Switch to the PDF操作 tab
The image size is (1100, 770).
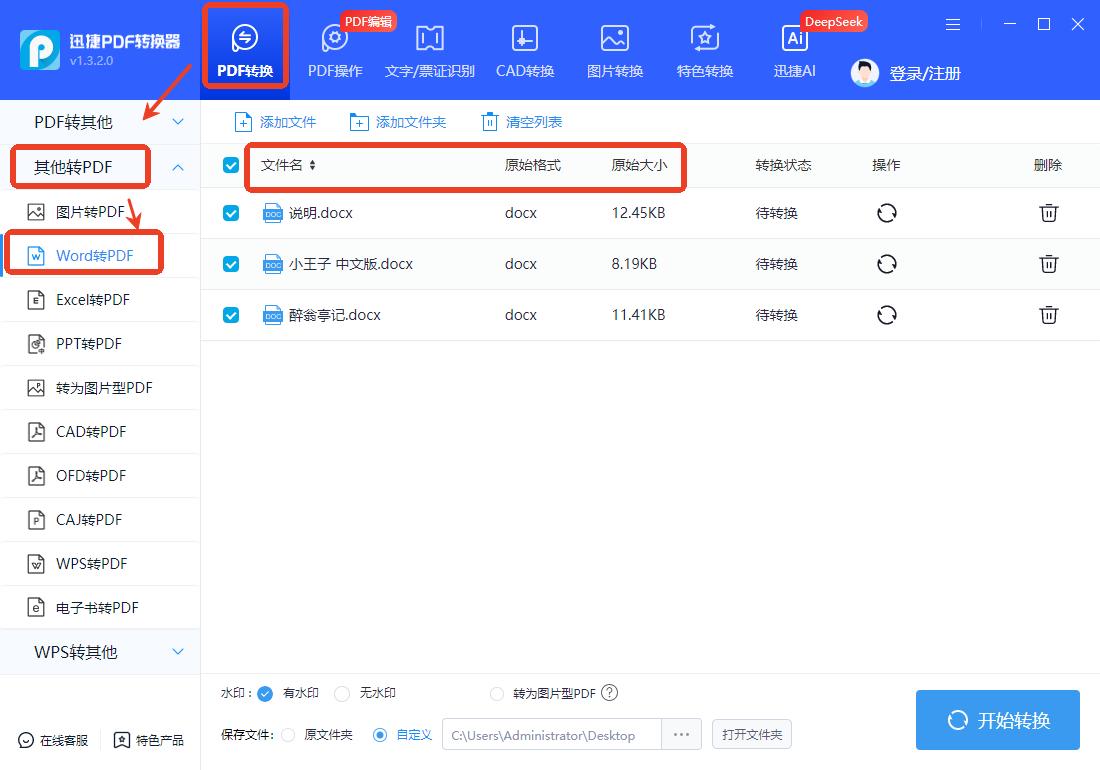click(x=334, y=47)
